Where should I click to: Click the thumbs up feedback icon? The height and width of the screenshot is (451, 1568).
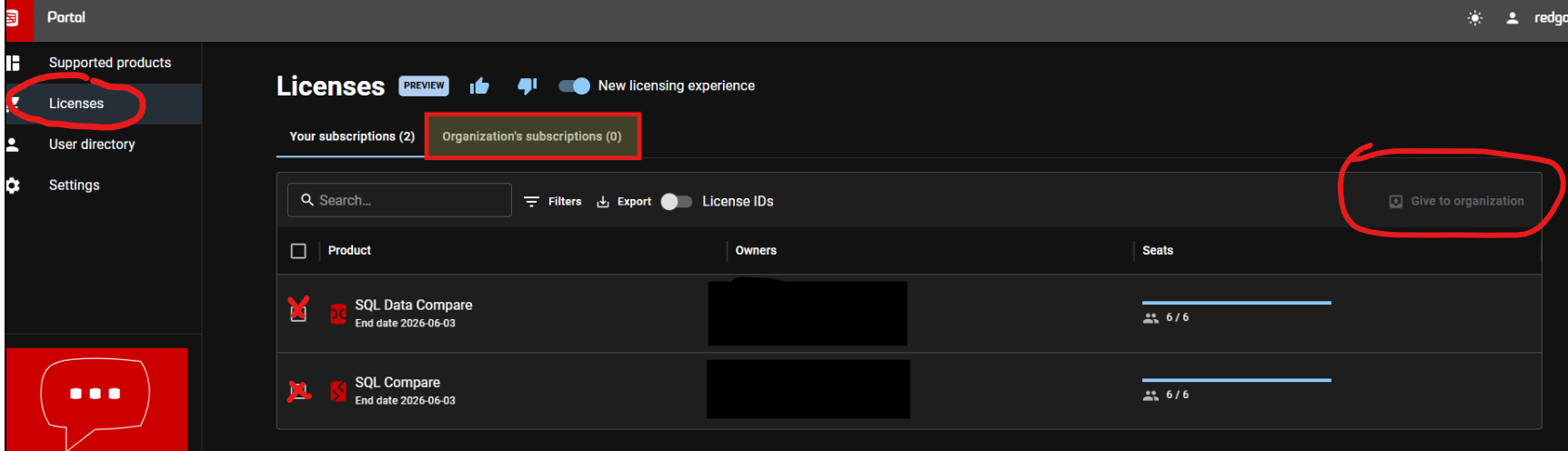point(479,86)
